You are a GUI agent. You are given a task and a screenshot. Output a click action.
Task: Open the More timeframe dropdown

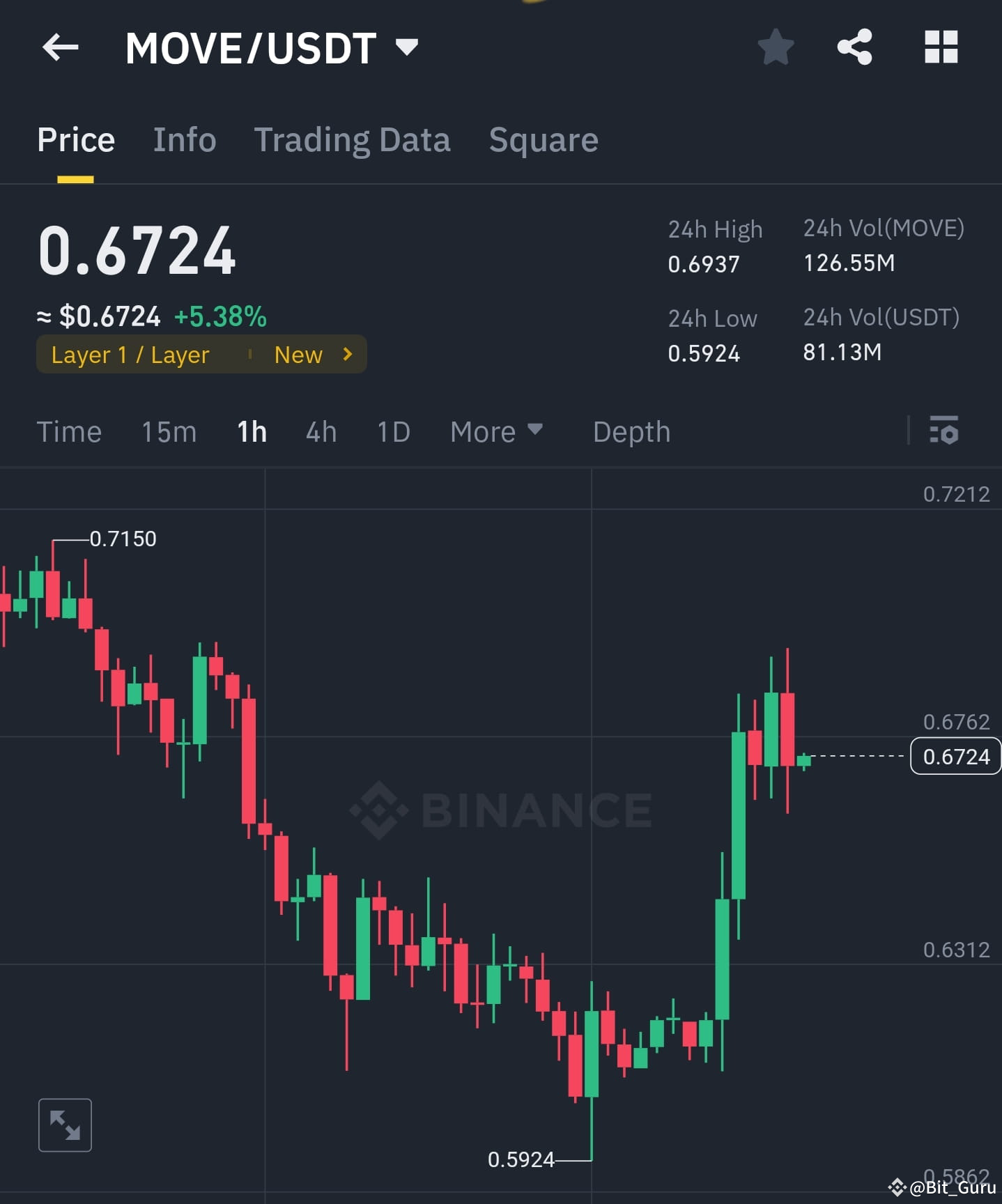click(496, 432)
